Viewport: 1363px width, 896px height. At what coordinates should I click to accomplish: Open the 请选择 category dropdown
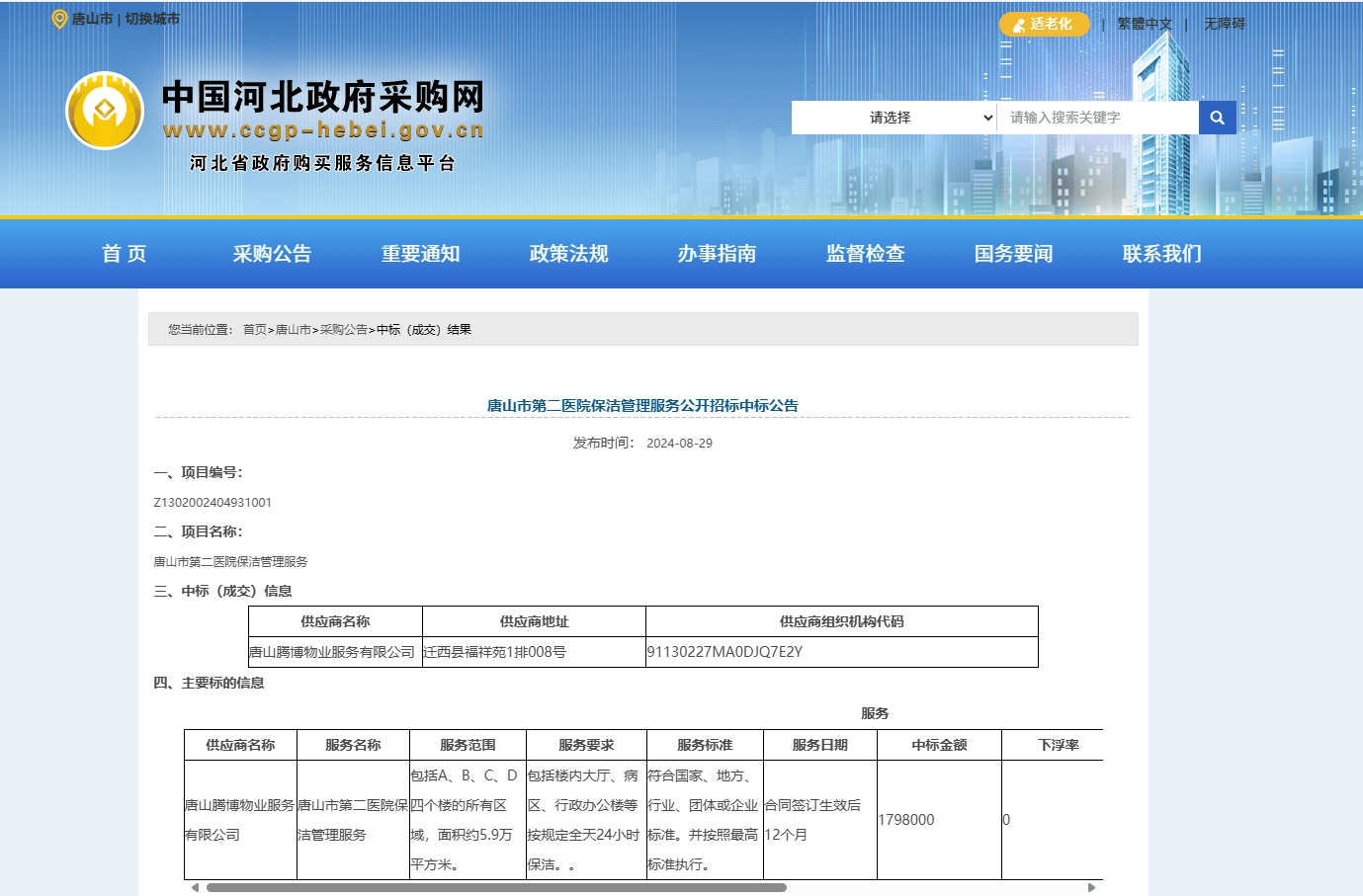coord(894,118)
